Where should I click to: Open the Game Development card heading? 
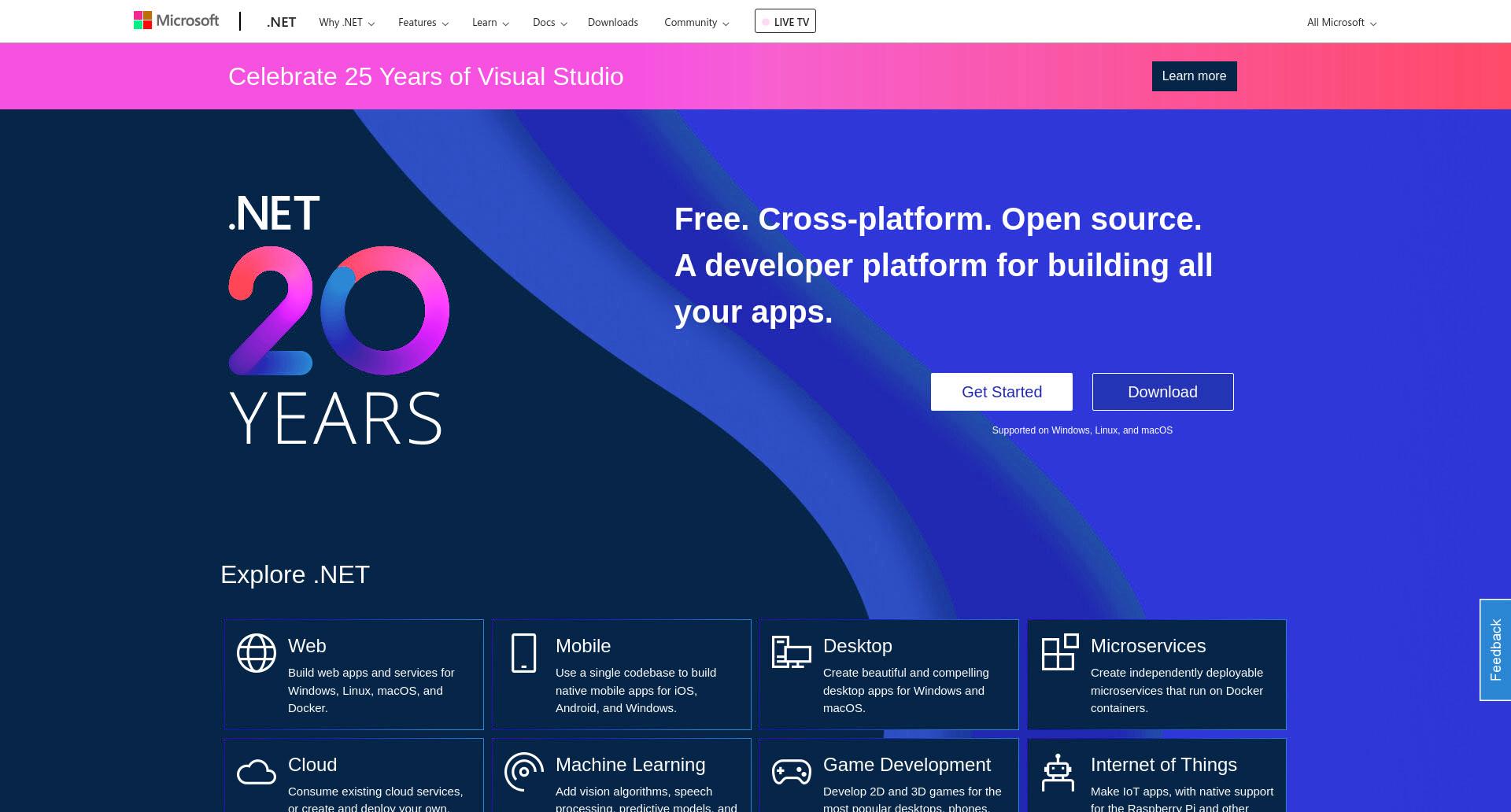907,765
